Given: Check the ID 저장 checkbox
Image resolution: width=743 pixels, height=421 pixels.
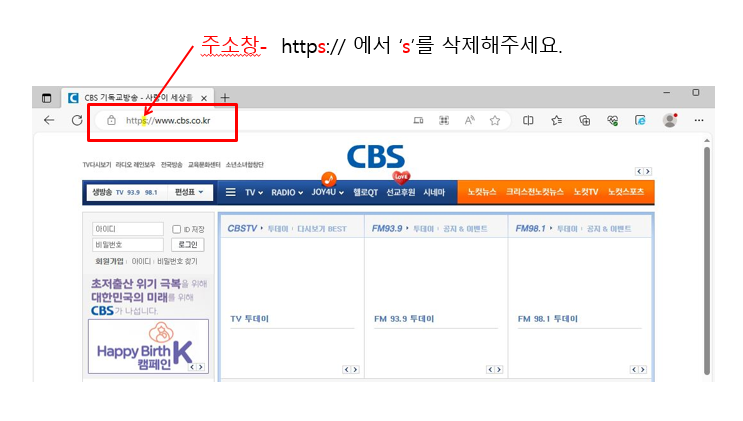Looking at the screenshot, I should click(177, 229).
